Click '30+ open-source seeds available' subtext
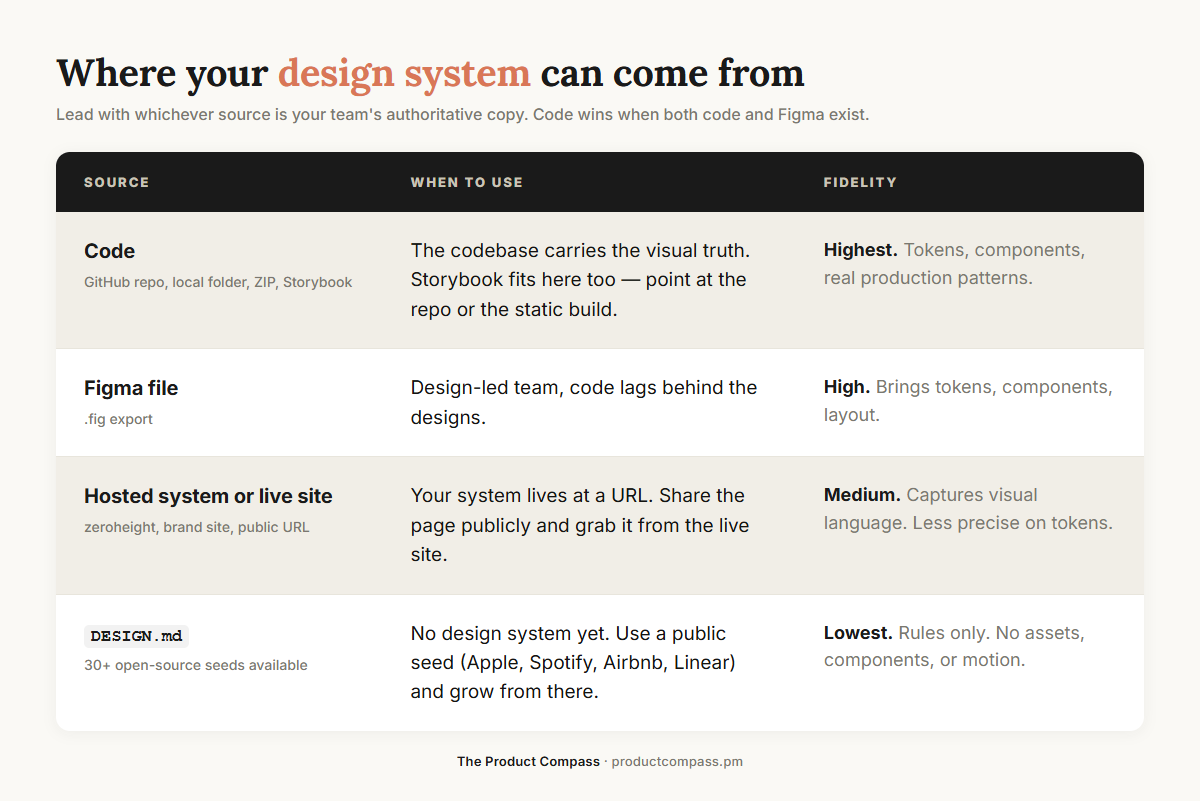1200x801 pixels. click(x=196, y=665)
